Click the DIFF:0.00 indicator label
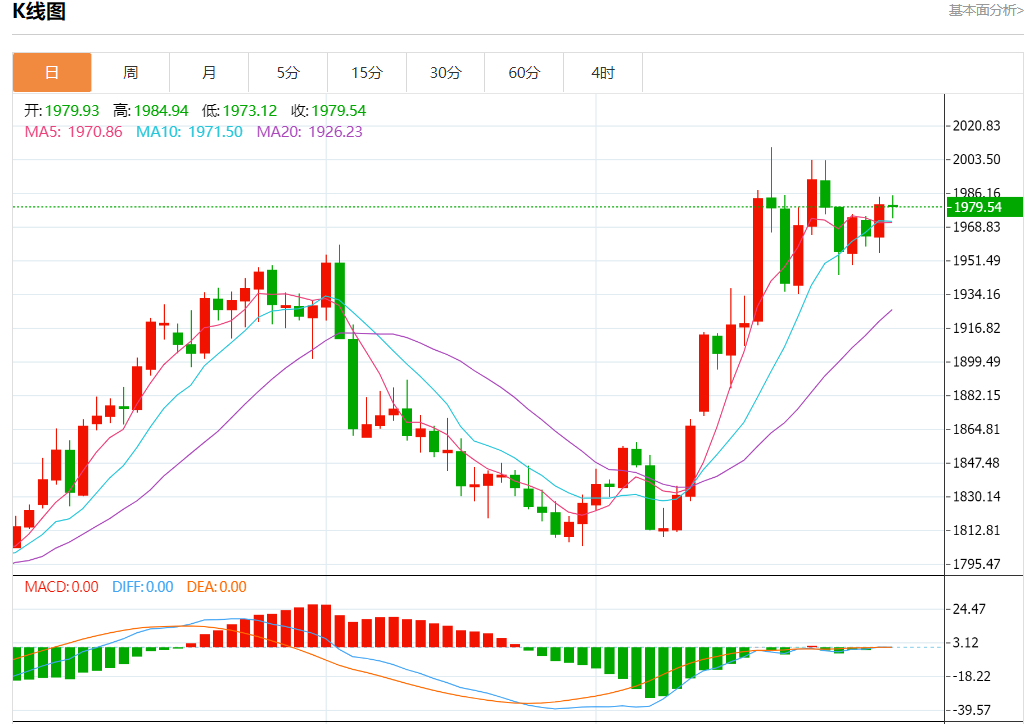1036x724 pixels. pyautogui.click(x=143, y=587)
